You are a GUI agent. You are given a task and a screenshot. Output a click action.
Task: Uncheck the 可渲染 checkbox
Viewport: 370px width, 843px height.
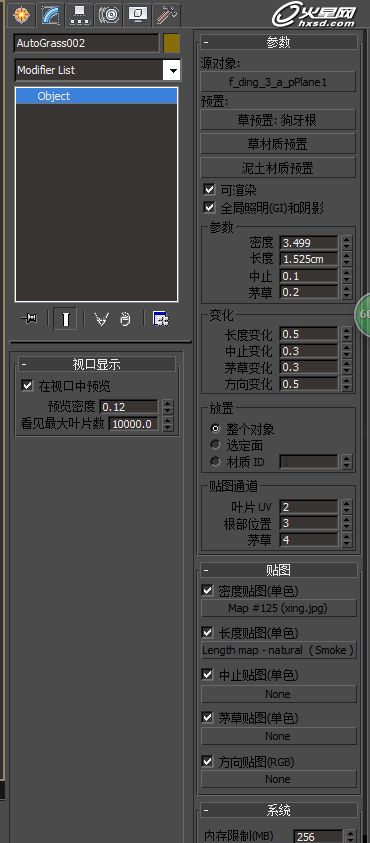[x=209, y=189]
